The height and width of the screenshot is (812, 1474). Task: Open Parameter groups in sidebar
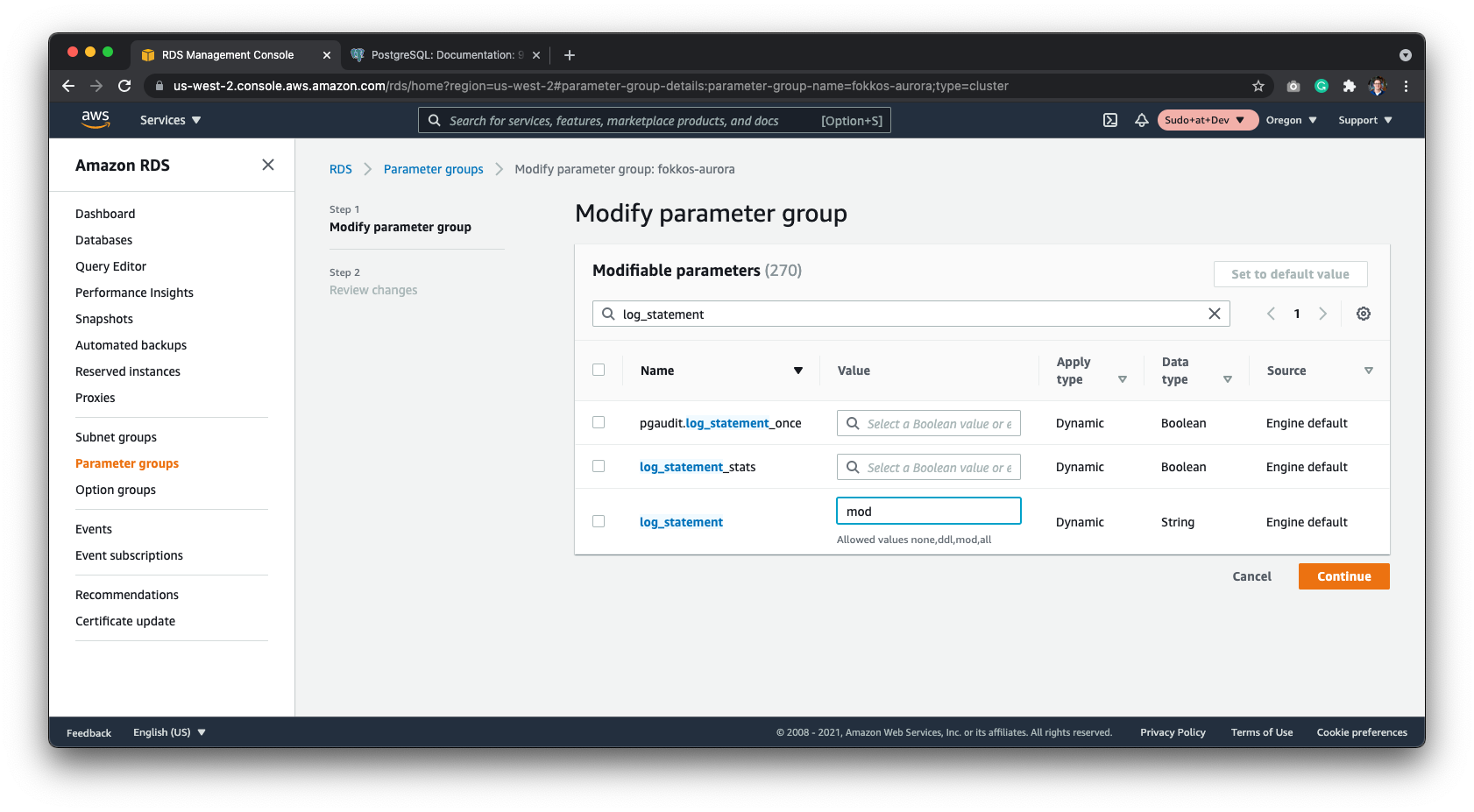[x=127, y=463]
